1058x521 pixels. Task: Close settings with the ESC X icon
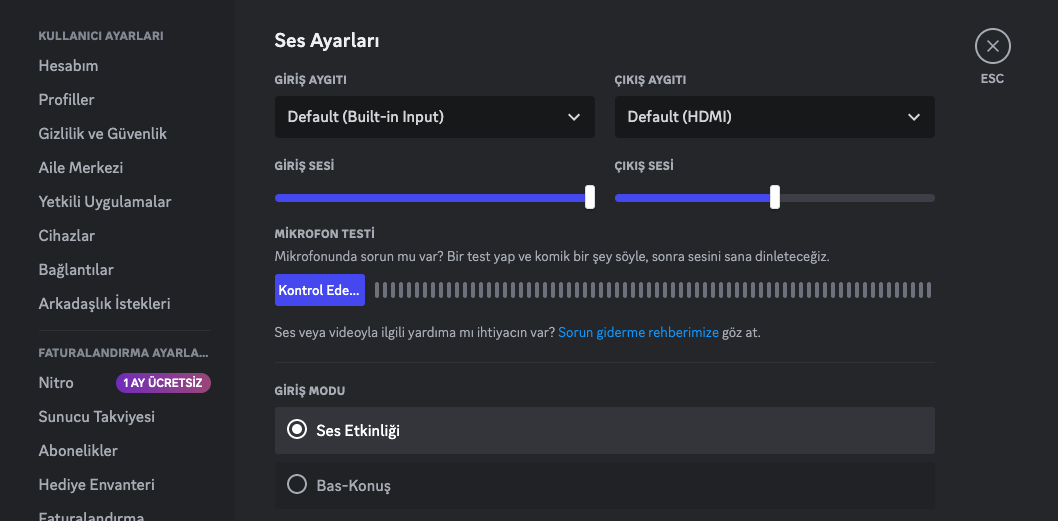(992, 46)
